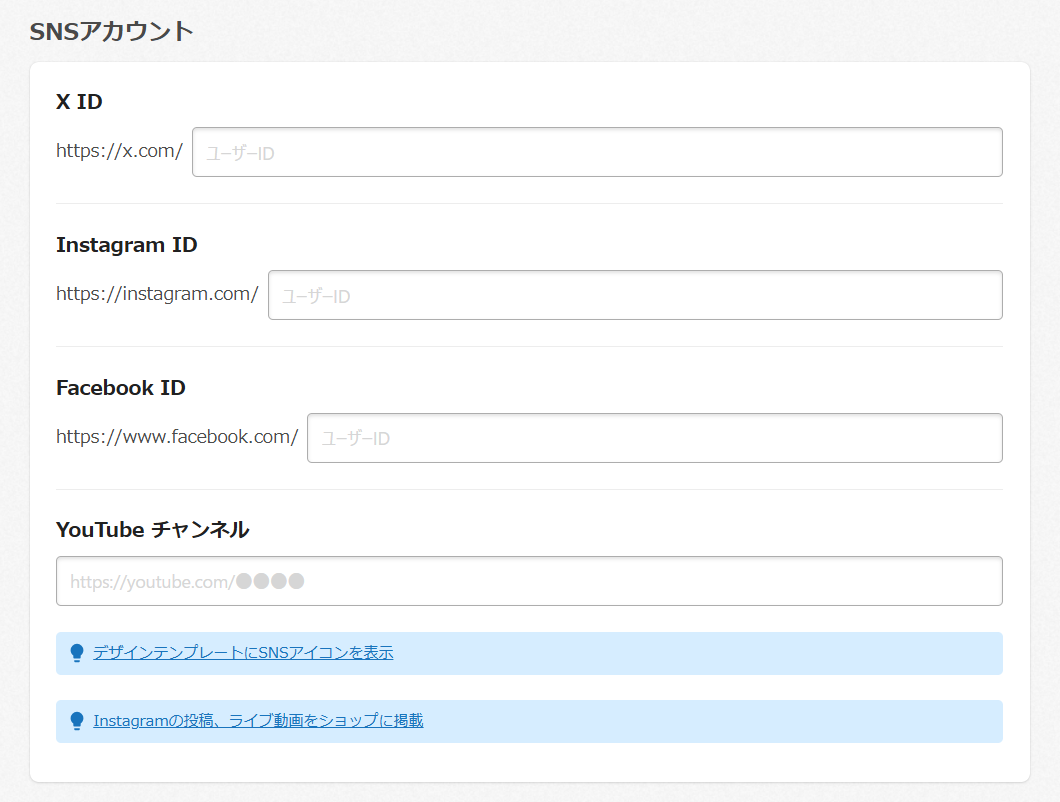Click divider line below the X ID field
The image size is (1060, 802).
[529, 204]
